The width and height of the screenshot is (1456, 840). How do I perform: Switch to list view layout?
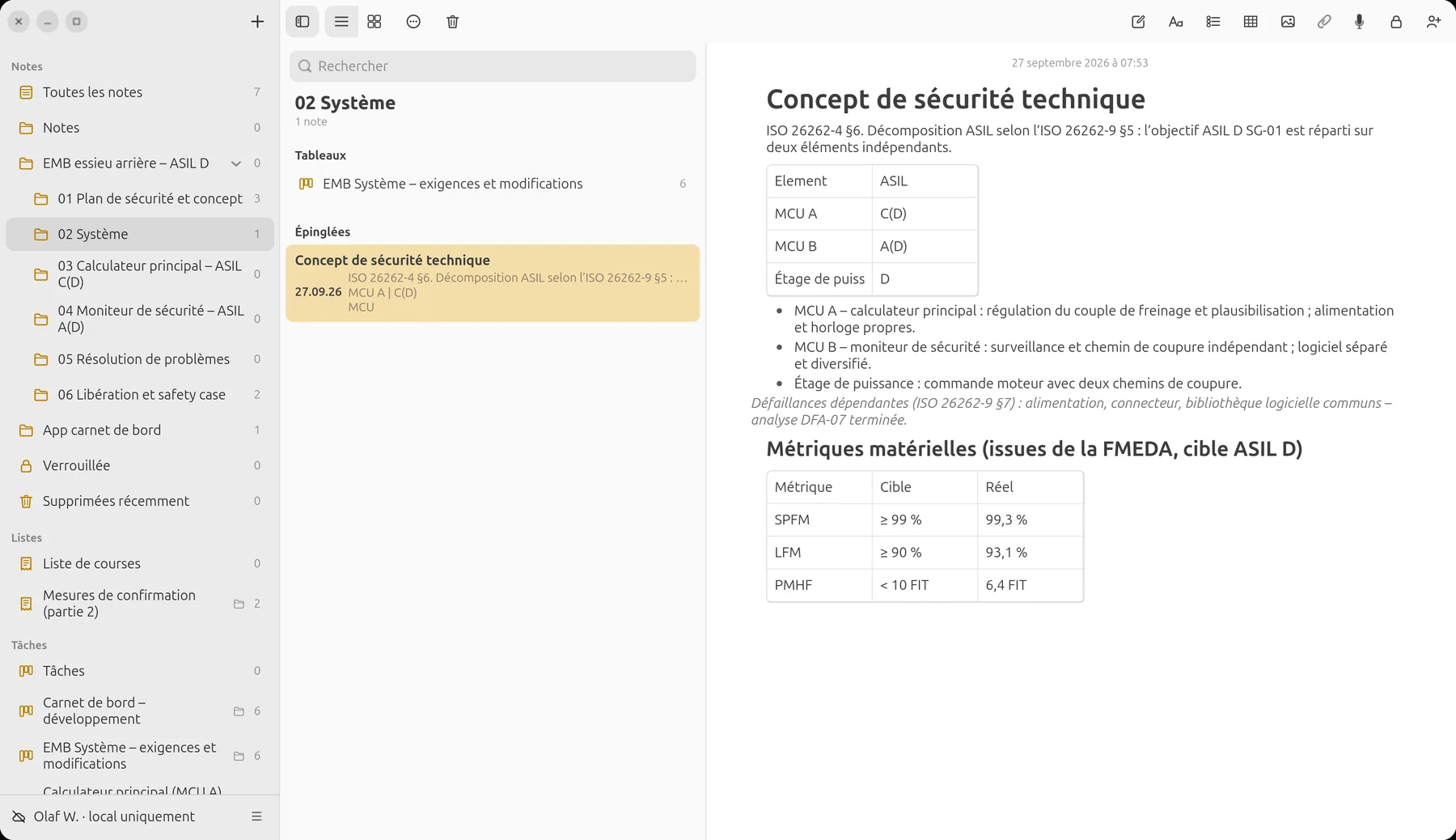[x=341, y=22]
